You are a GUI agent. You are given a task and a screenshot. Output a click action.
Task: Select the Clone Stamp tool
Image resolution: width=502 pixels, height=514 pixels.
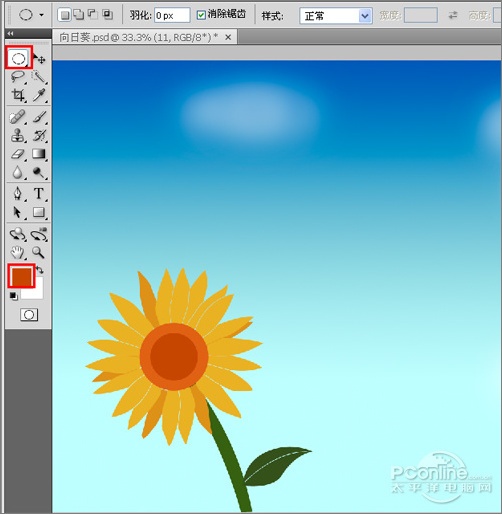tap(18, 136)
